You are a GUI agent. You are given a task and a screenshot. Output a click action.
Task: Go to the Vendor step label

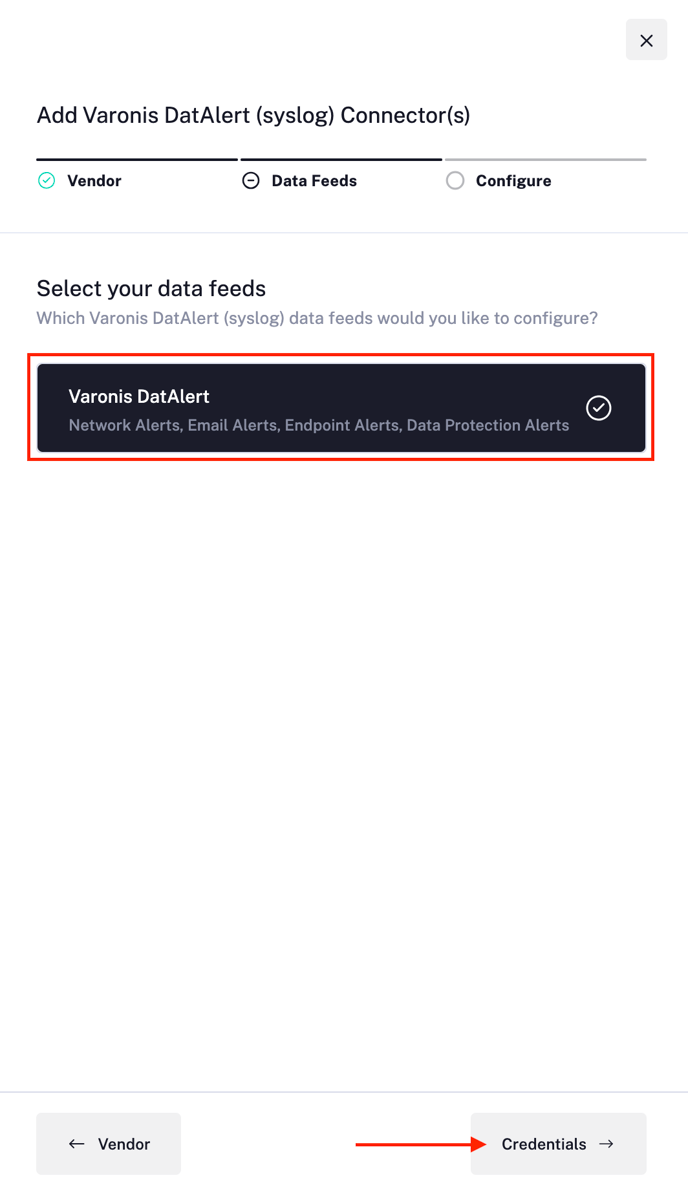pos(94,181)
